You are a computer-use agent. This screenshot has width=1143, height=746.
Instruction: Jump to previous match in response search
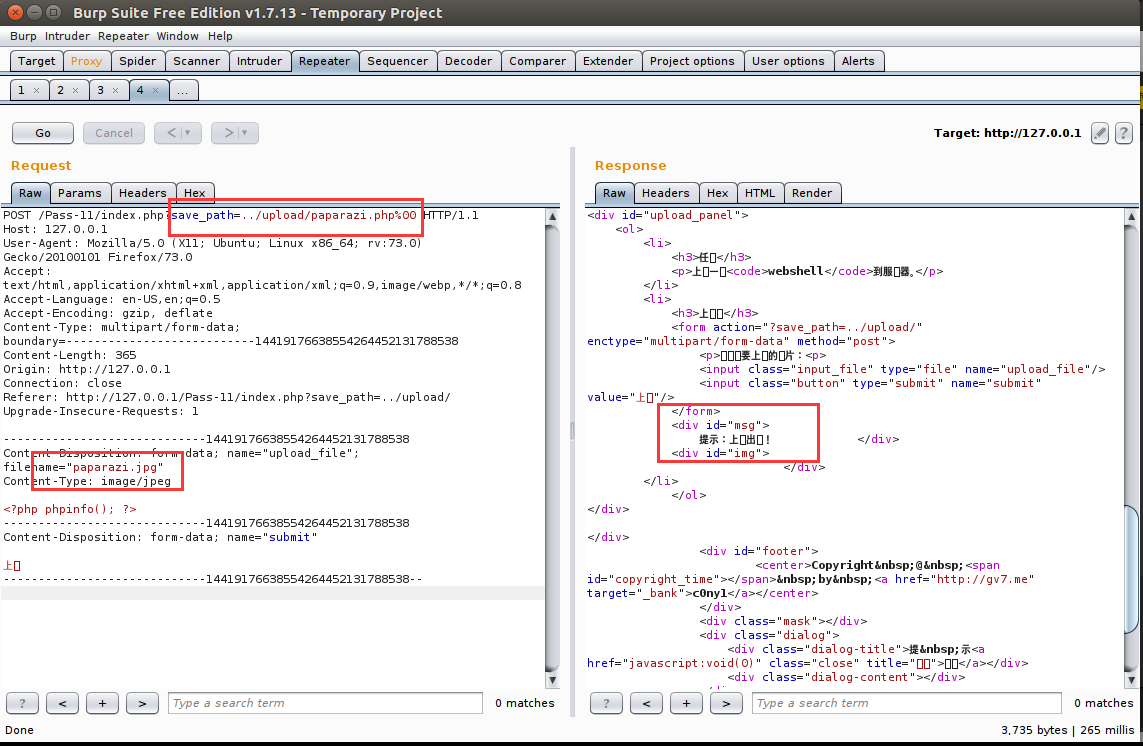(x=647, y=703)
